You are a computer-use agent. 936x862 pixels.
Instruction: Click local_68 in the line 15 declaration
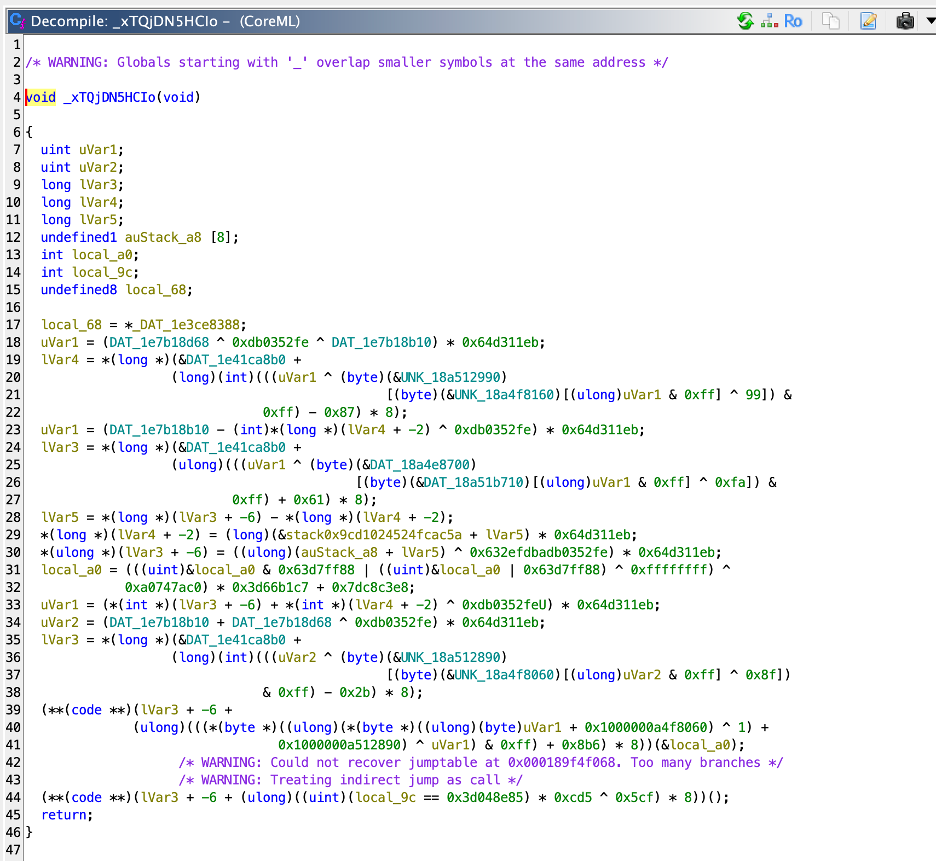click(158, 290)
